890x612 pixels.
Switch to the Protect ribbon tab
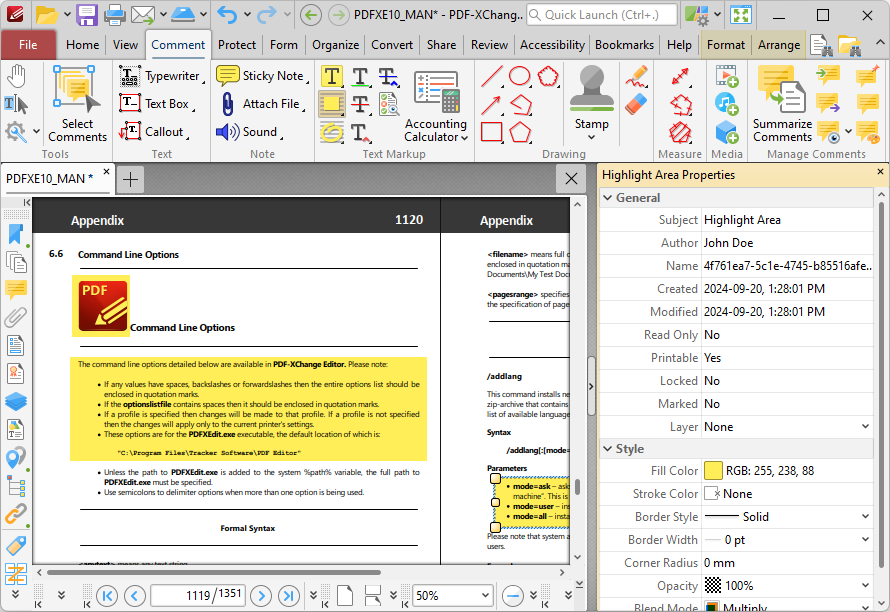(x=237, y=45)
